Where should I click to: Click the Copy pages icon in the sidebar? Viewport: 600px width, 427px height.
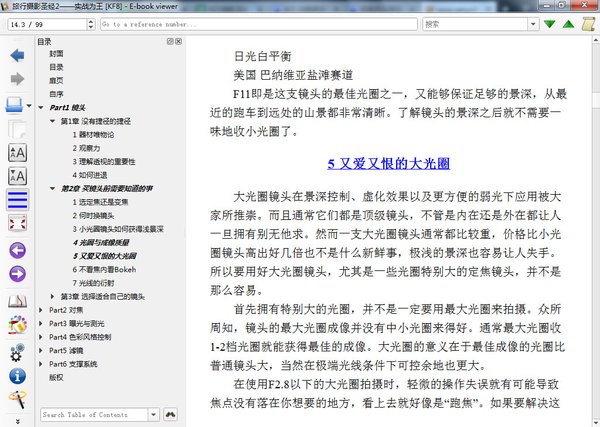pyautogui.click(x=17, y=129)
